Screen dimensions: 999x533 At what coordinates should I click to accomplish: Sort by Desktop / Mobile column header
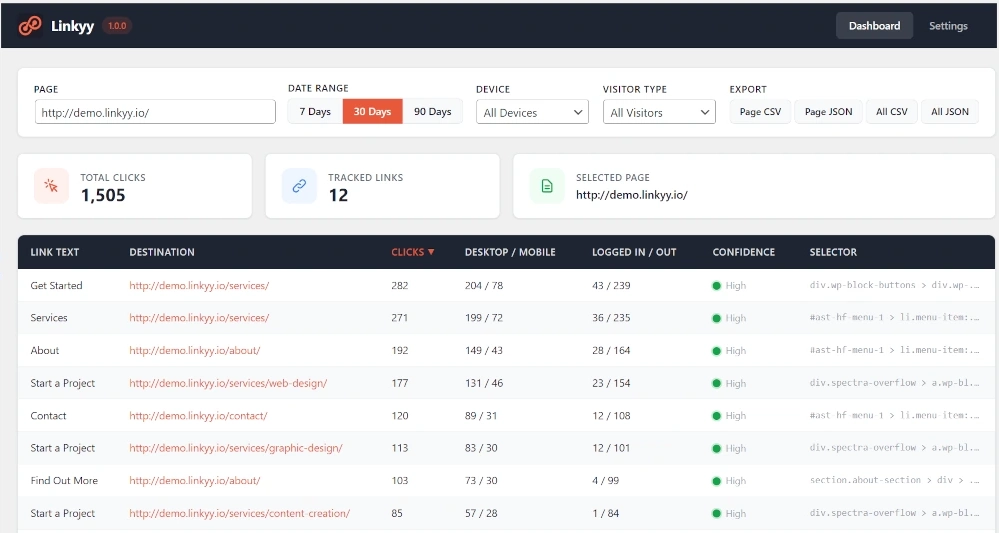pyautogui.click(x=510, y=252)
